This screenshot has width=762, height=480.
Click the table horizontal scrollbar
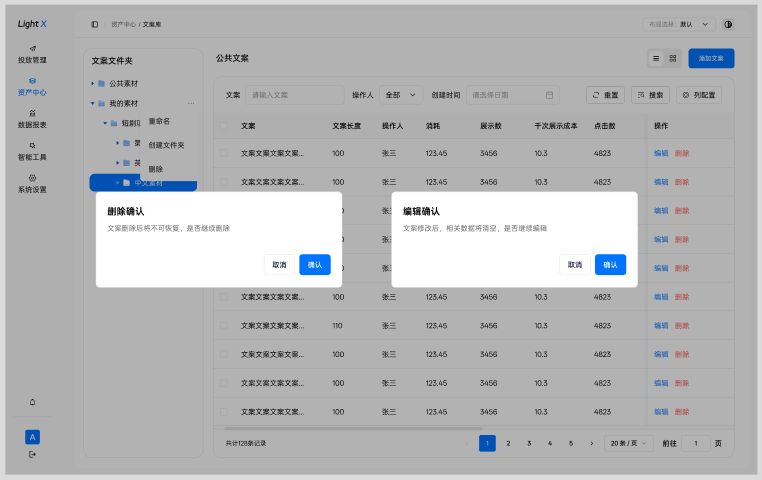coord(353,429)
